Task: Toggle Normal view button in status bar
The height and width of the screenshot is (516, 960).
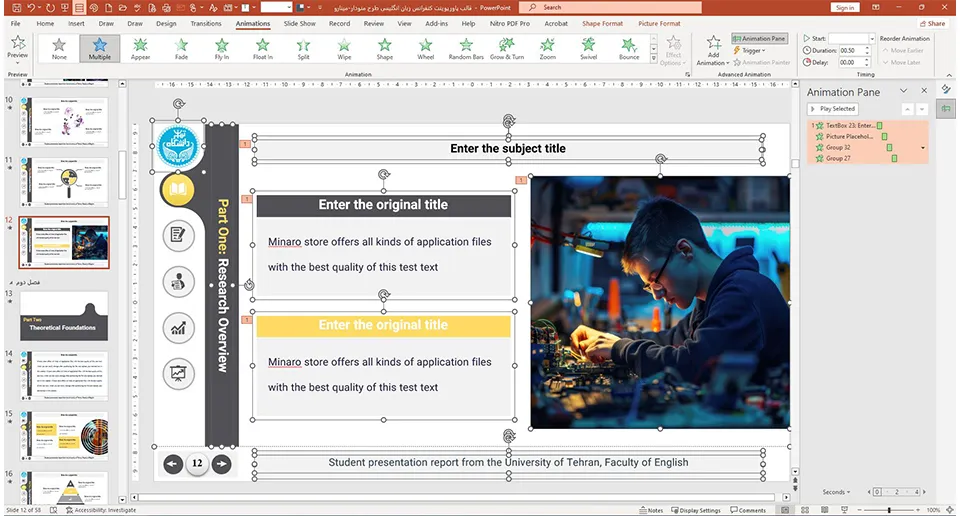Action: click(x=785, y=510)
